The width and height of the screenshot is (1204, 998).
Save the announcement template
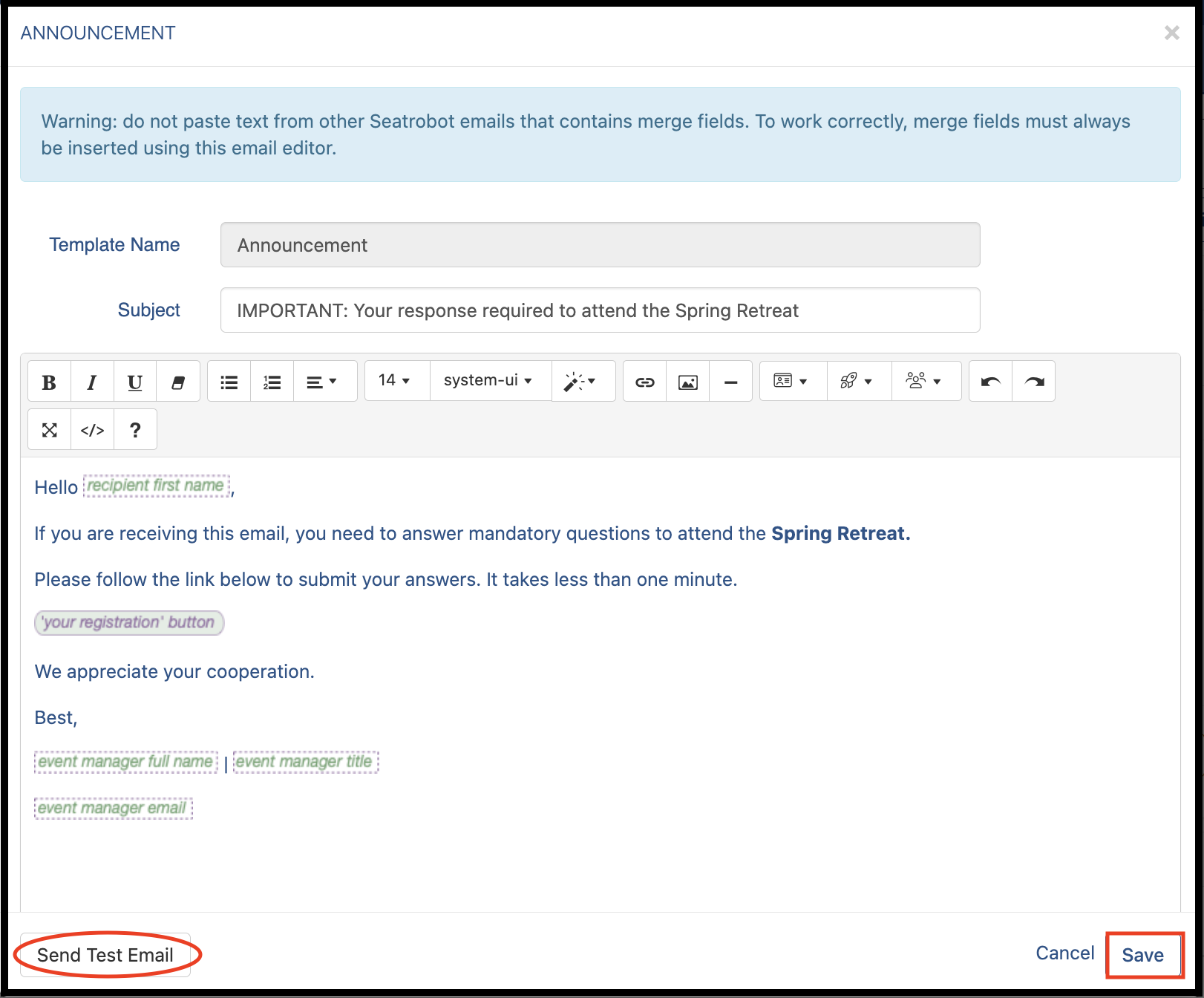1143,955
